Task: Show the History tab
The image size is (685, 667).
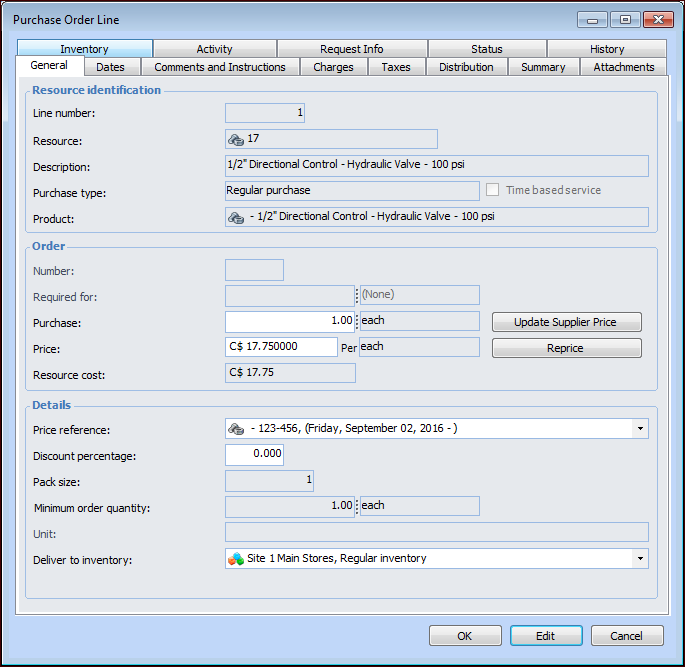Action: (x=606, y=49)
